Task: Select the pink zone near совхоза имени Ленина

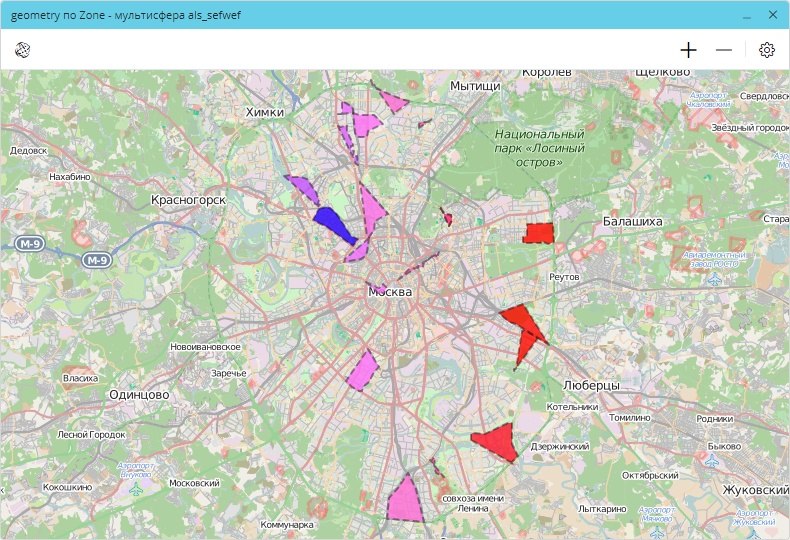Action: (404, 501)
